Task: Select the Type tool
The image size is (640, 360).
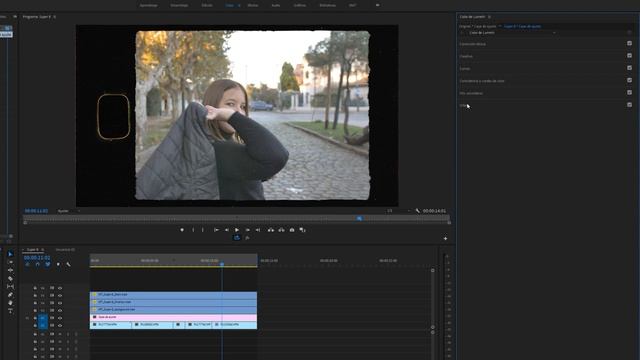Action: (x=10, y=311)
